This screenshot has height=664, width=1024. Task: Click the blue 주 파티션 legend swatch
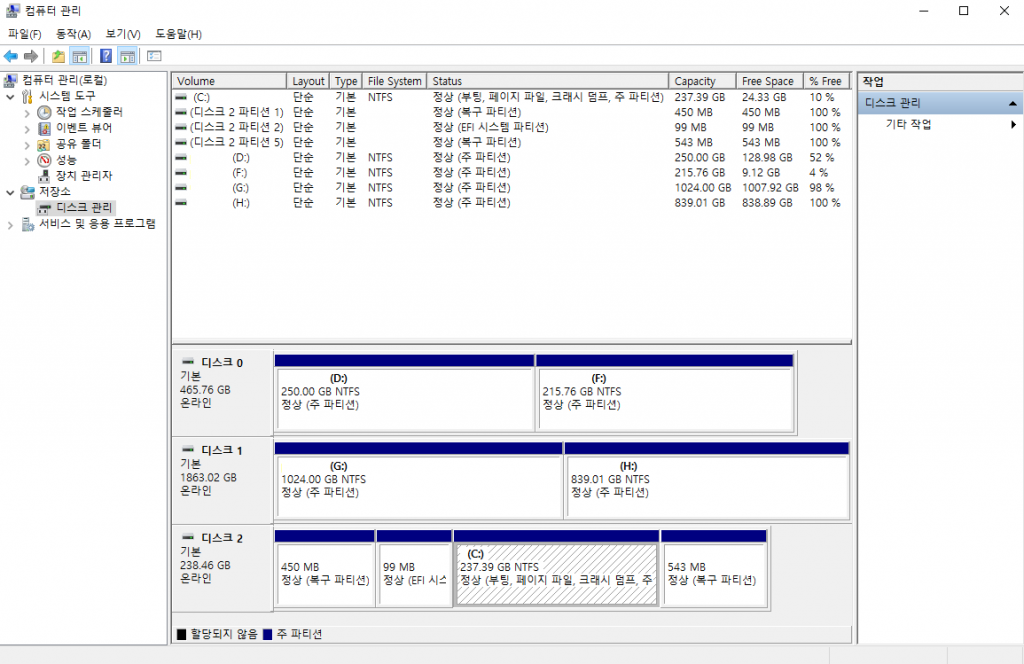(x=267, y=634)
